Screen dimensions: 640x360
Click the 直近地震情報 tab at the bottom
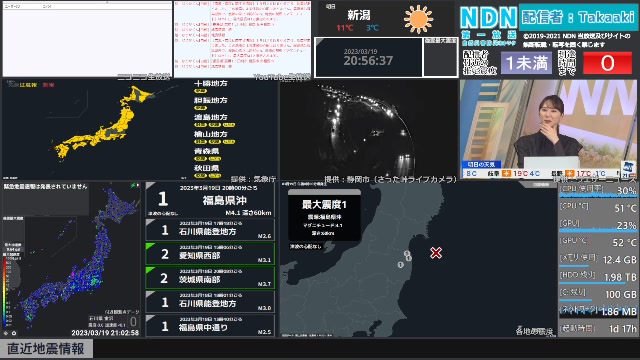46,349
